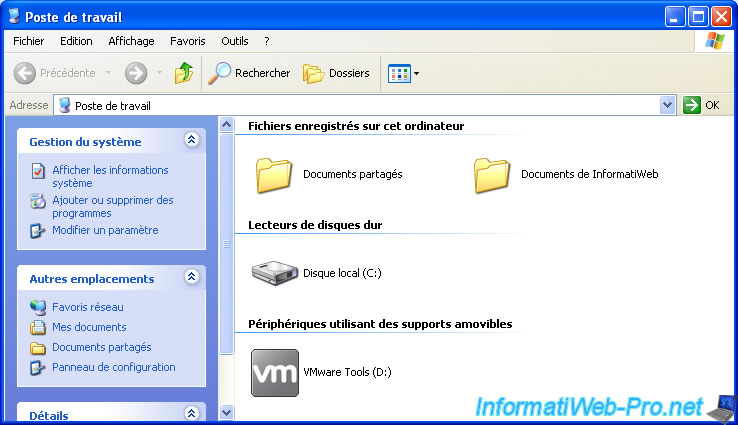Click the Modifier un paramètre icon
This screenshot has width=738, height=425.
coord(38,231)
